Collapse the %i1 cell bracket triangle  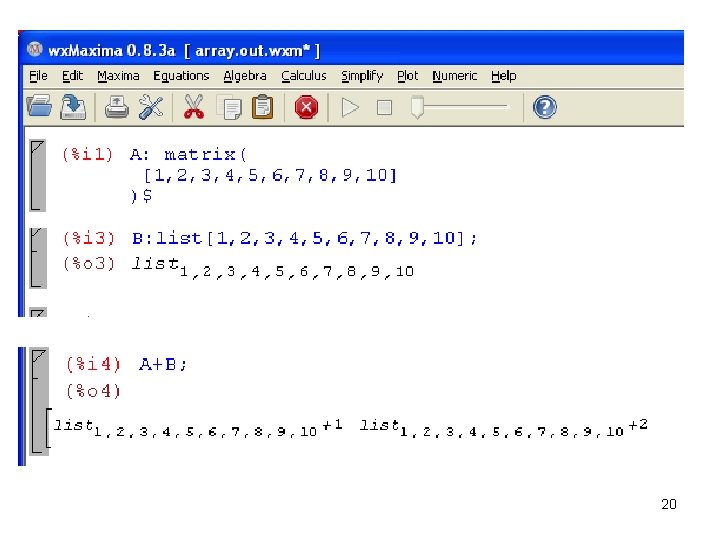point(37,146)
